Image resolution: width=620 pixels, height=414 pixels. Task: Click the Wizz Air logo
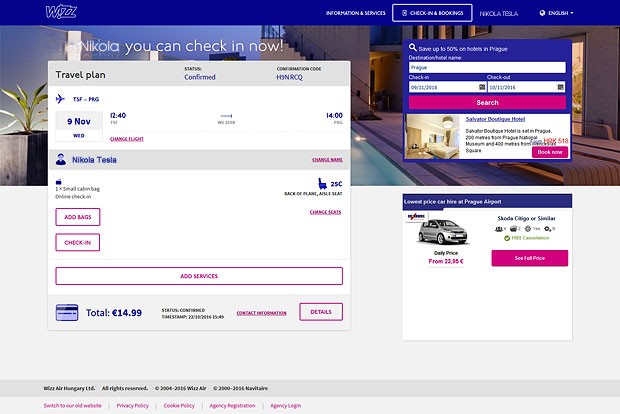(x=61, y=12)
